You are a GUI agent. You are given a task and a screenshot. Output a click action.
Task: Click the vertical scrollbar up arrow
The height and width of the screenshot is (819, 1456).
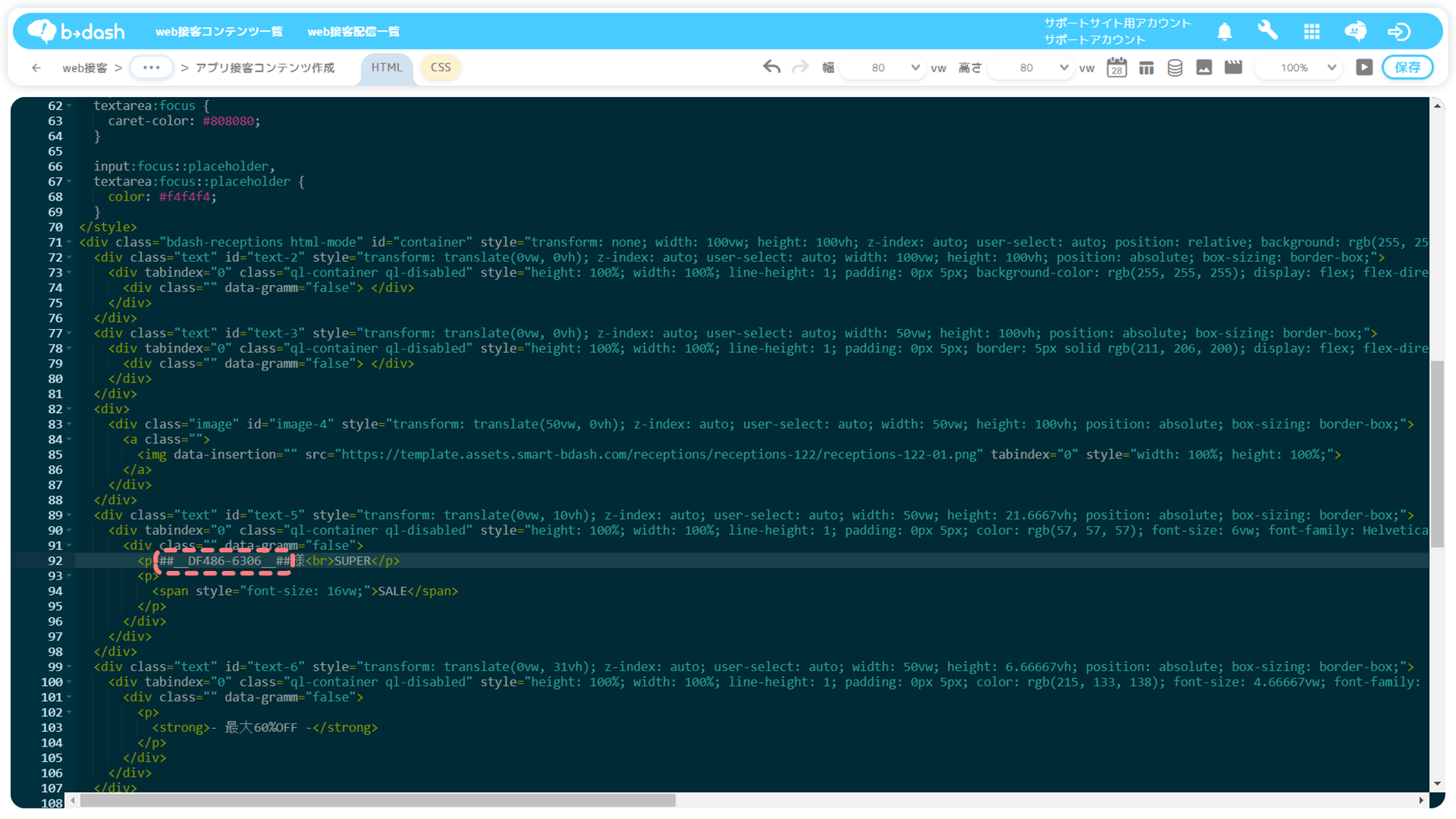tap(1438, 106)
